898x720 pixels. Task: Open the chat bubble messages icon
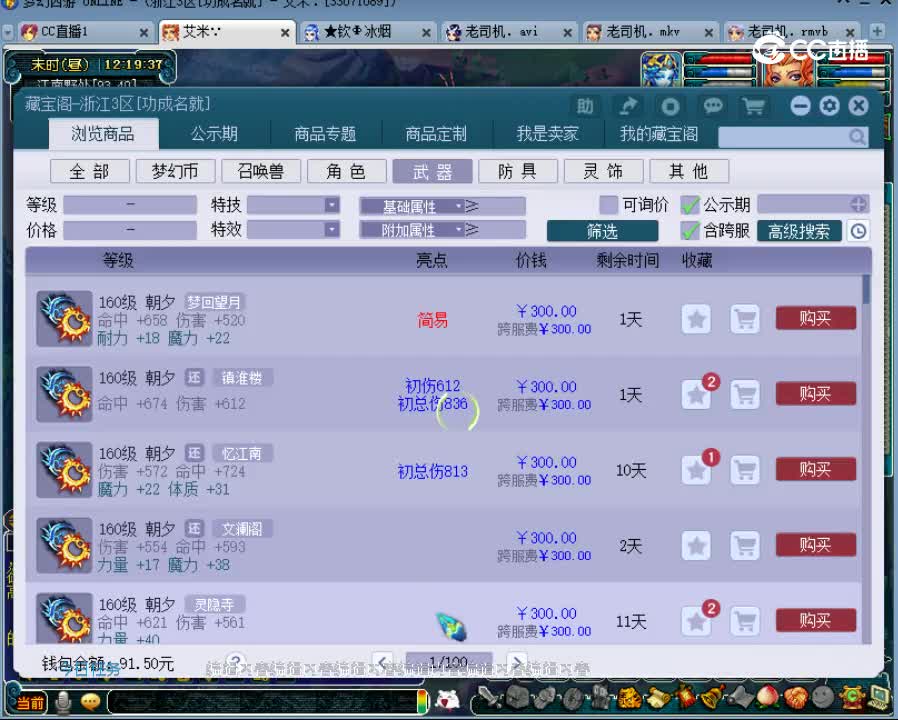tap(712, 106)
